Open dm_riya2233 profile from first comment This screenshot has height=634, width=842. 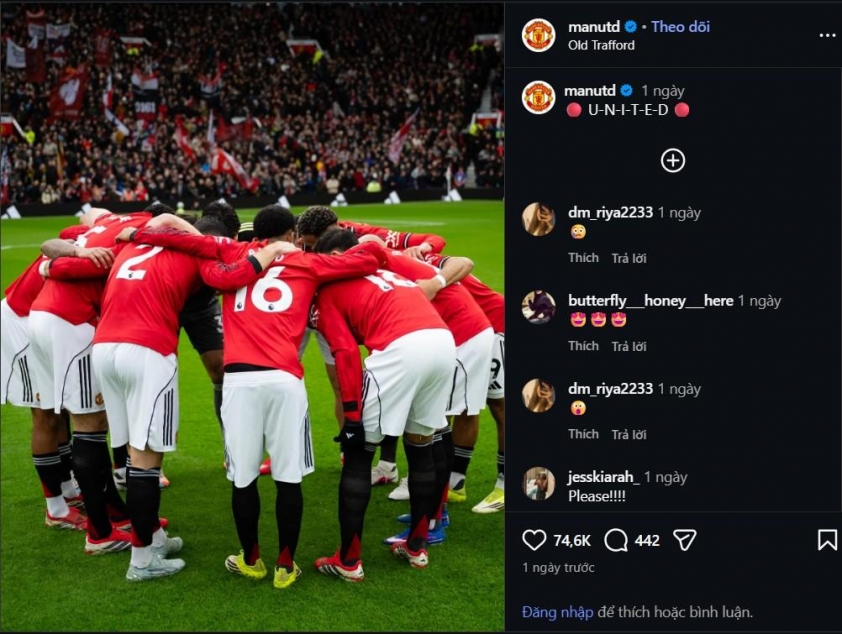611,213
